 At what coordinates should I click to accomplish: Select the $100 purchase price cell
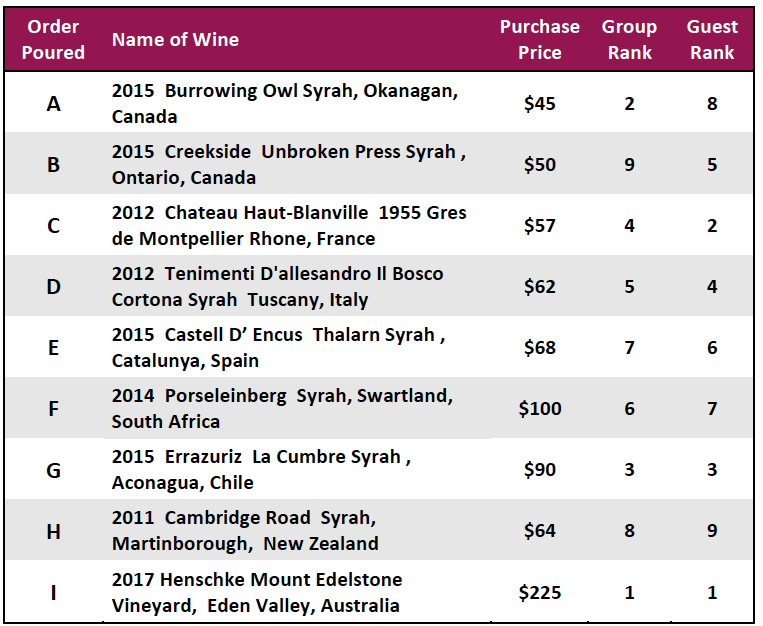coord(540,408)
